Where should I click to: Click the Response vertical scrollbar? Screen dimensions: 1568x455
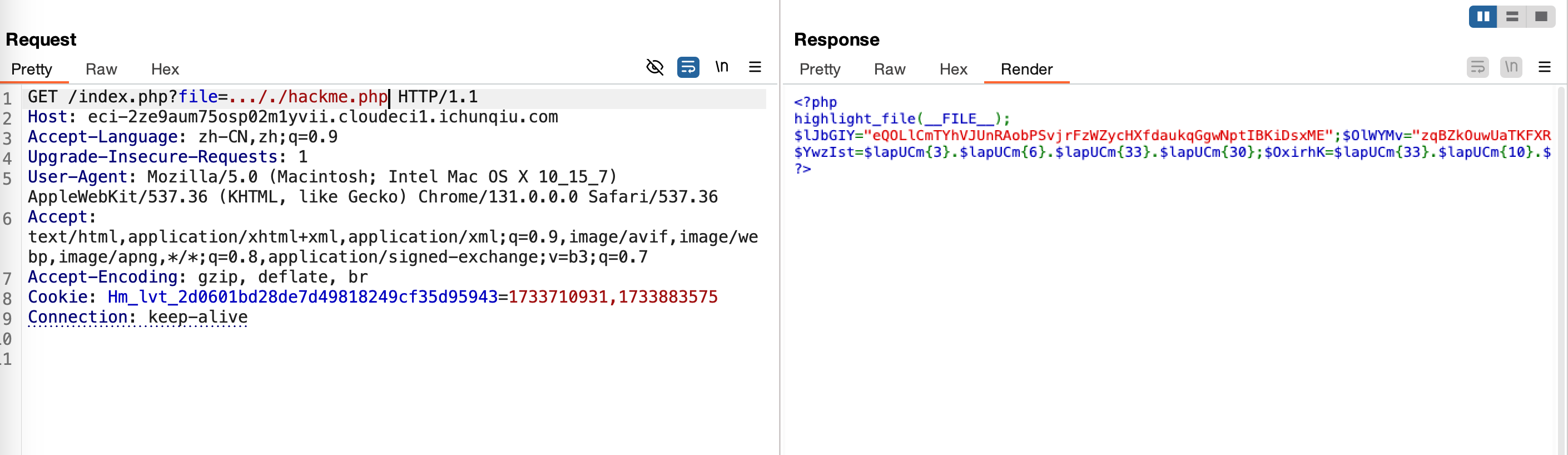pyautogui.click(x=1561, y=270)
